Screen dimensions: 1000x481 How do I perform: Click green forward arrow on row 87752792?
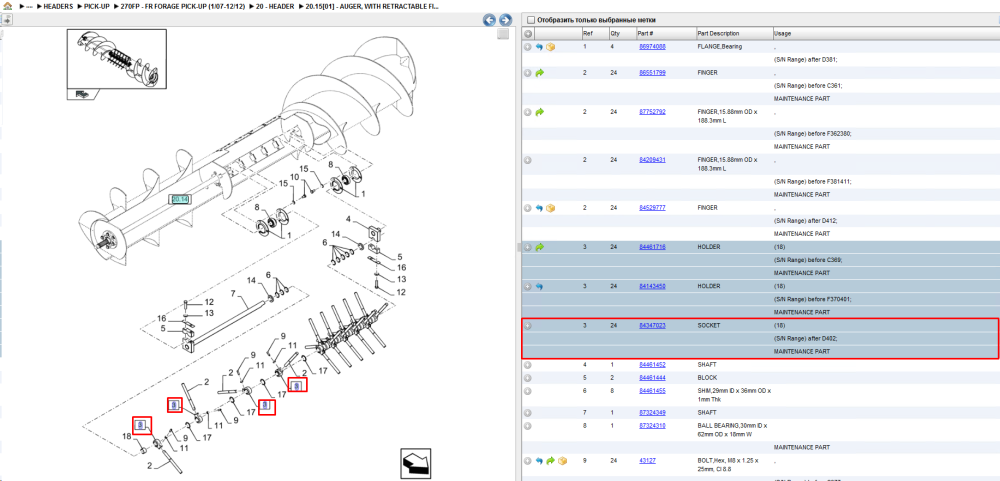coord(539,112)
